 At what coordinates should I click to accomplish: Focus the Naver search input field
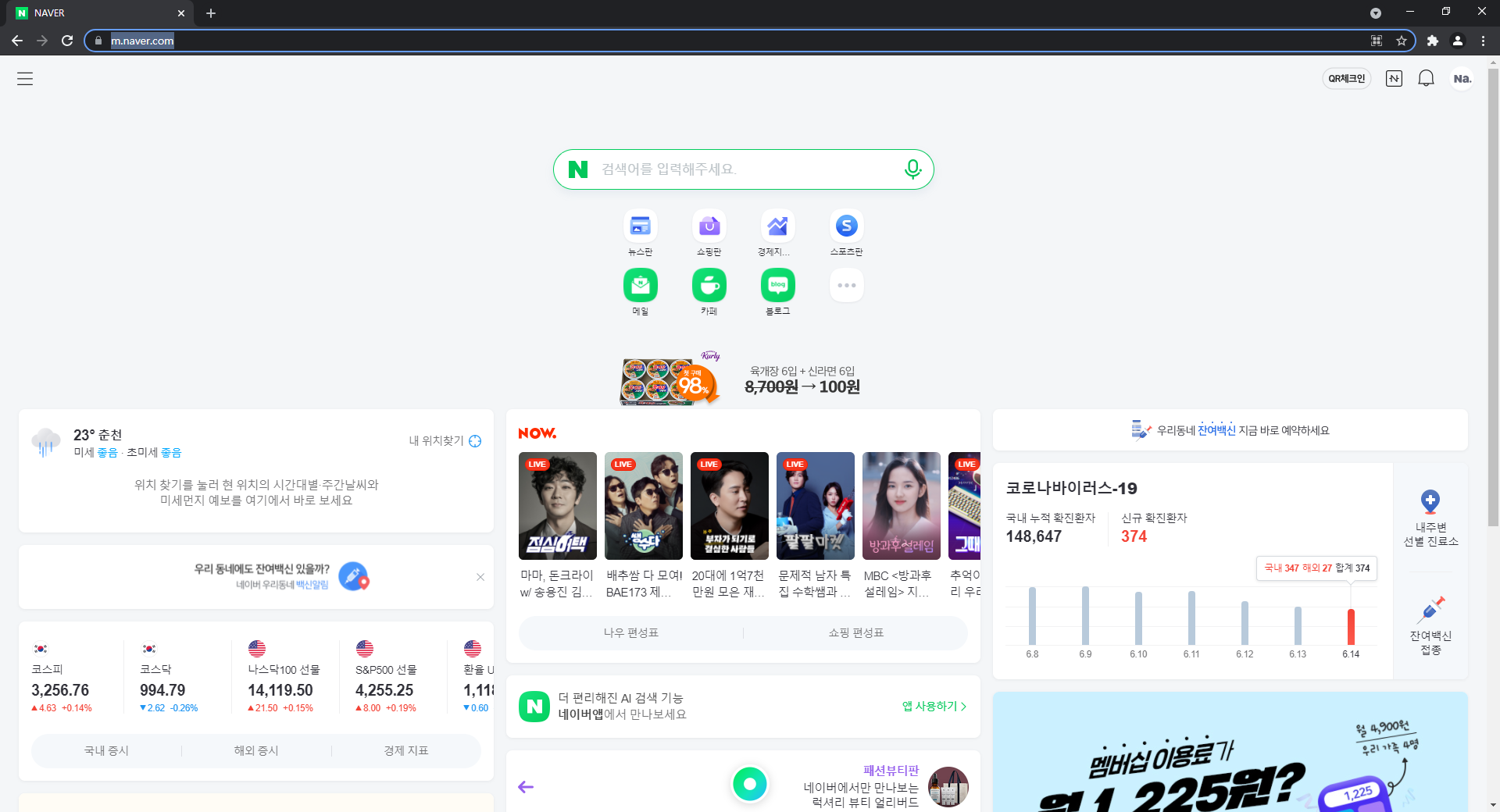(742, 169)
